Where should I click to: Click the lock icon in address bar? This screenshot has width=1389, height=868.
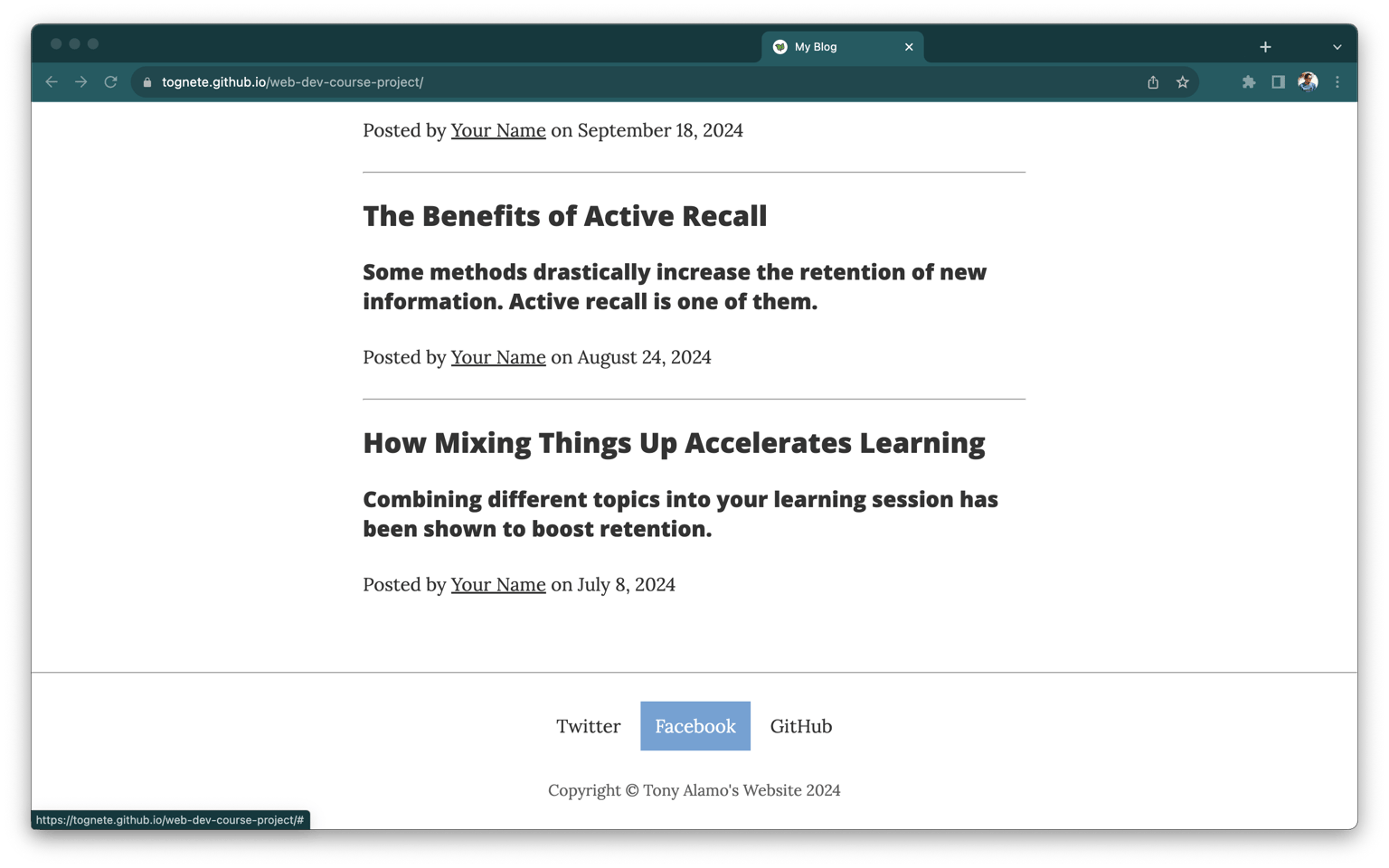147,82
